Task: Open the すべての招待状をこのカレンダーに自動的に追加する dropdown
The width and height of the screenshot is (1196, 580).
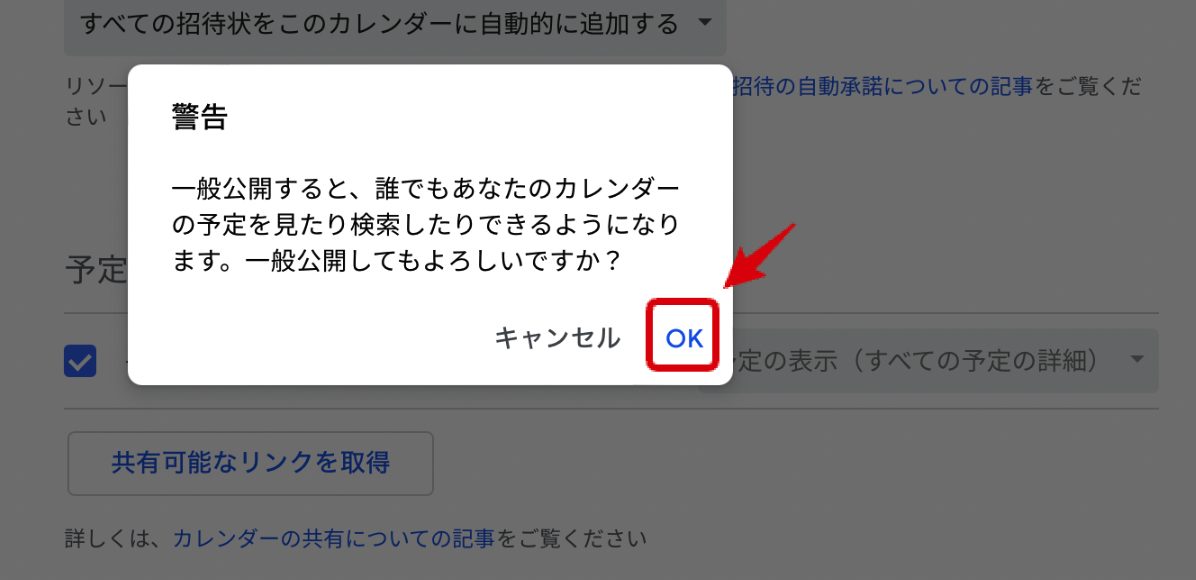Action: tap(395, 24)
